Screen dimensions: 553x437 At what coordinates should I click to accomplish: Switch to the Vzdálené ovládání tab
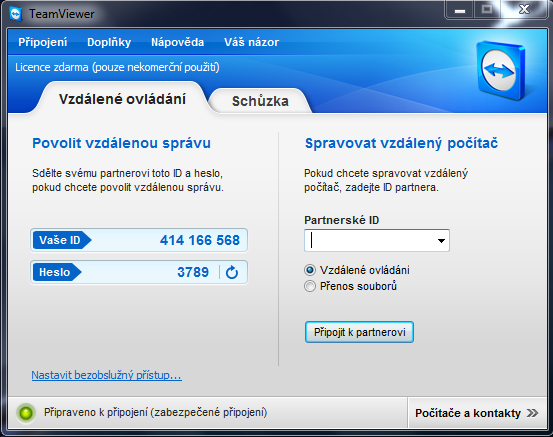(122, 99)
